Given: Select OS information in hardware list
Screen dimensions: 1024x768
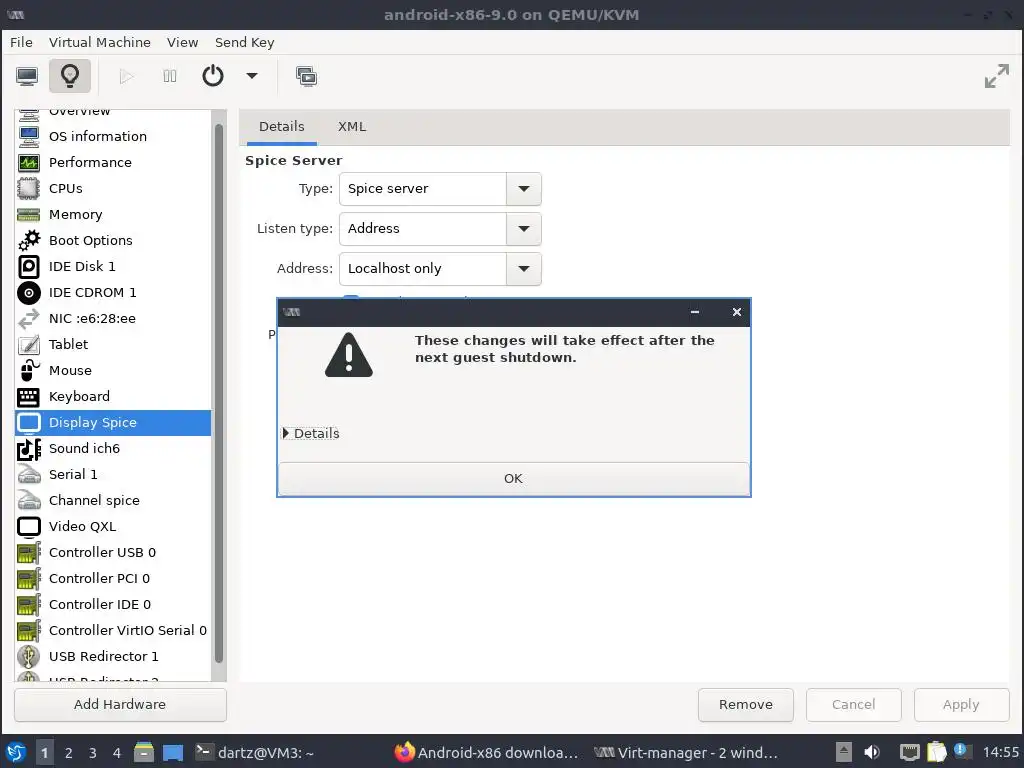Looking at the screenshot, I should point(113,136).
